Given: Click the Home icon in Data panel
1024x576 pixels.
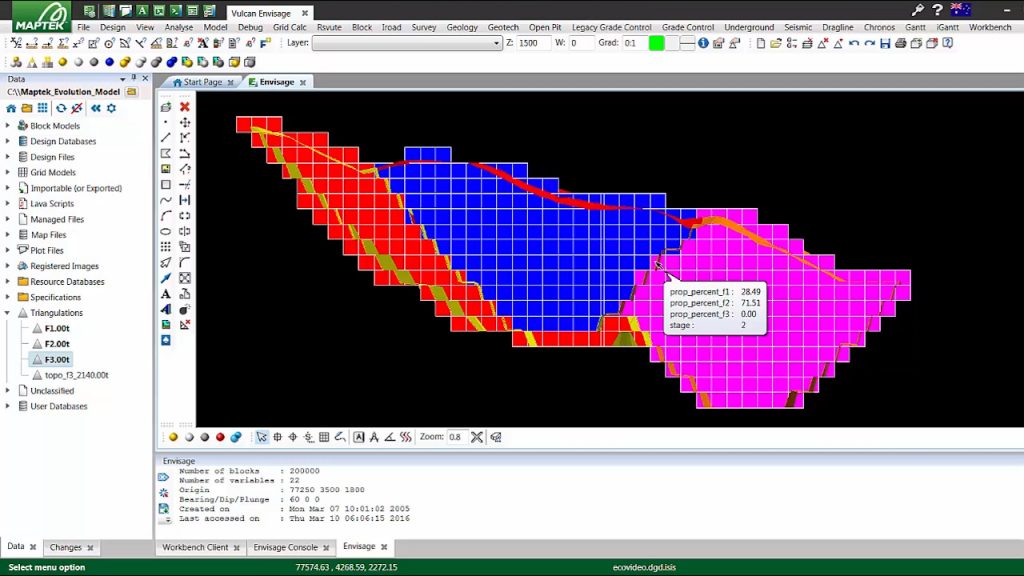Looking at the screenshot, I should pyautogui.click(x=11, y=108).
